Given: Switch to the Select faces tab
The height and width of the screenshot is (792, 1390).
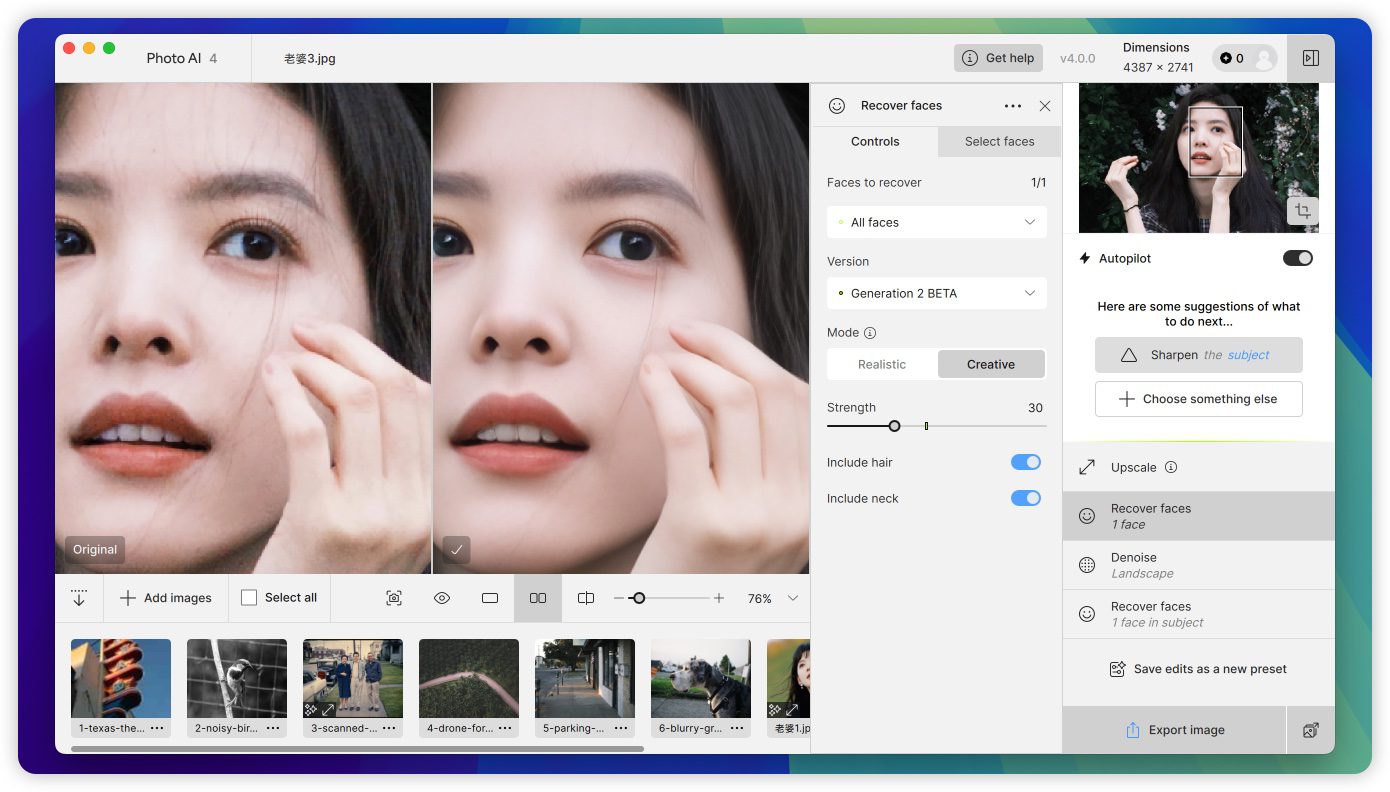Looking at the screenshot, I should pyautogui.click(x=999, y=141).
